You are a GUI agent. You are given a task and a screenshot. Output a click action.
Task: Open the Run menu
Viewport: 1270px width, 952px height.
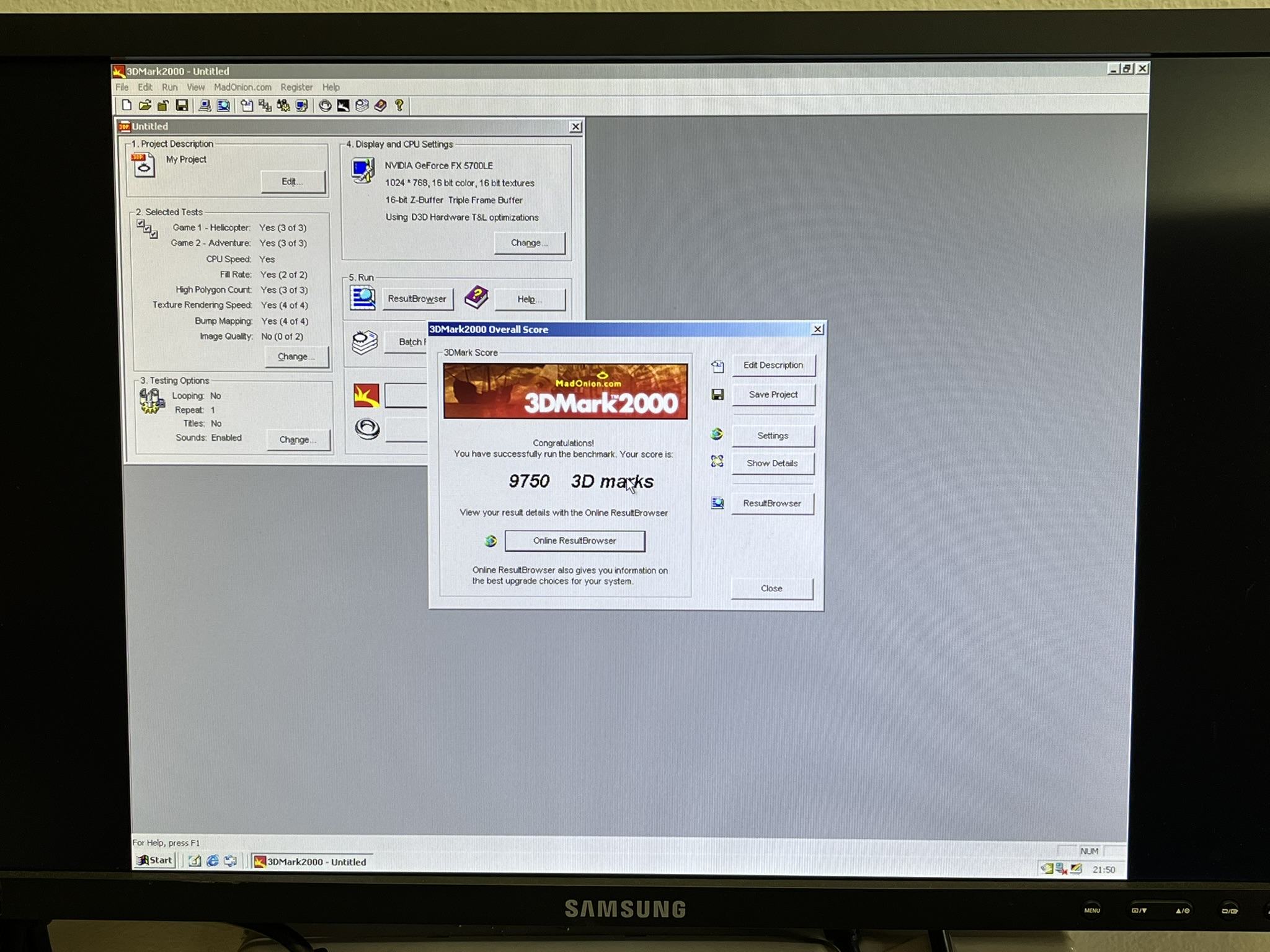169,87
